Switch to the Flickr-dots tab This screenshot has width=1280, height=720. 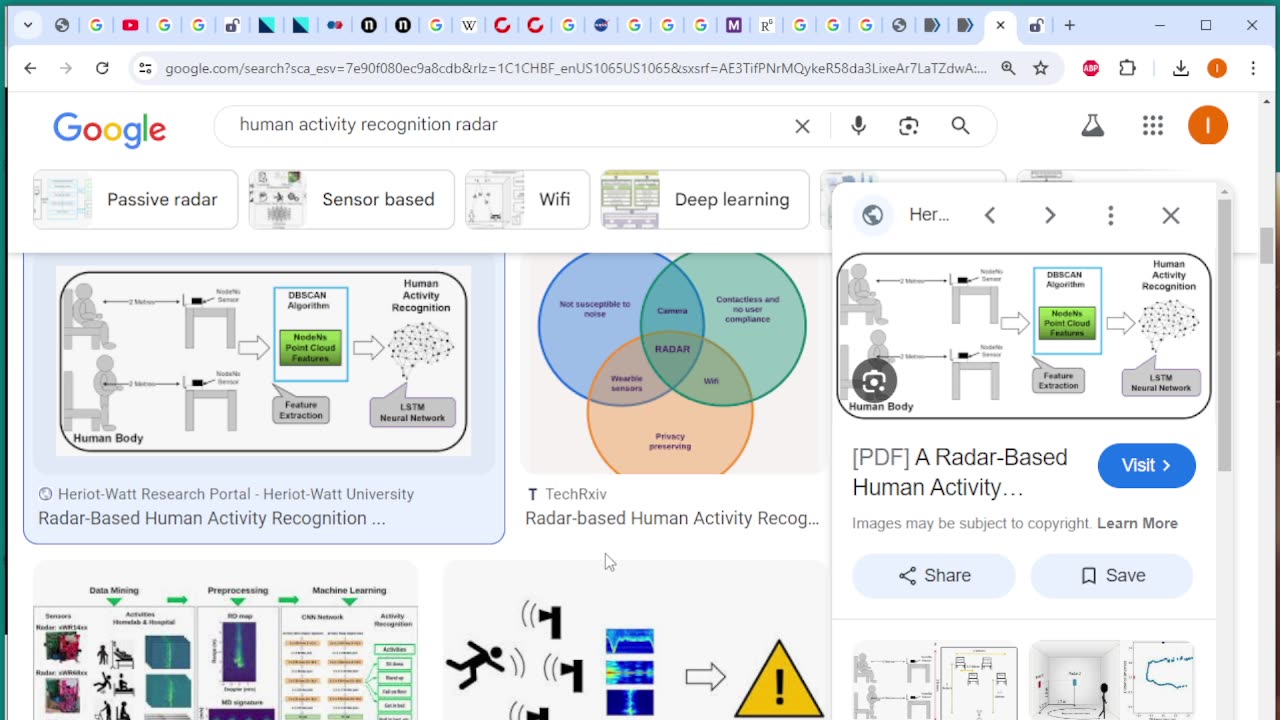pos(334,25)
